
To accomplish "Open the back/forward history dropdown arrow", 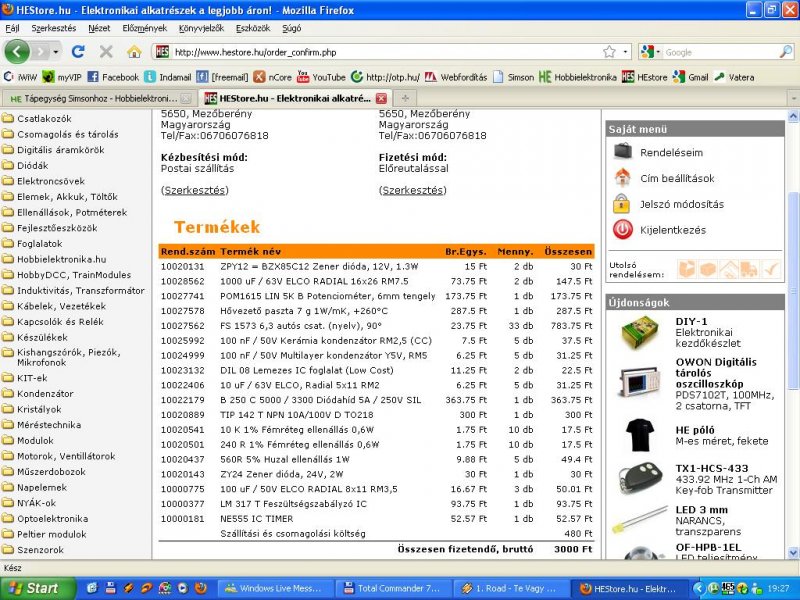I will (x=56, y=52).
